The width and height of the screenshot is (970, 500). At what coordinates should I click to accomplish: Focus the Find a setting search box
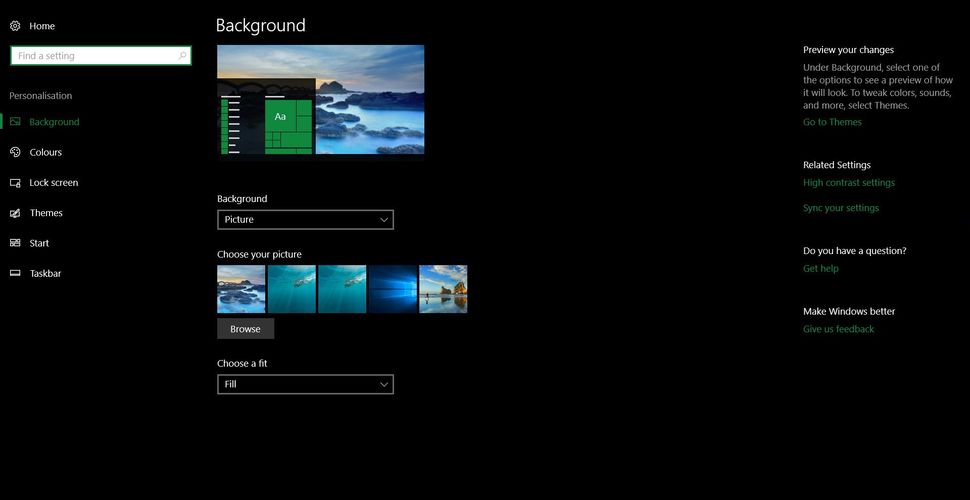click(x=101, y=56)
